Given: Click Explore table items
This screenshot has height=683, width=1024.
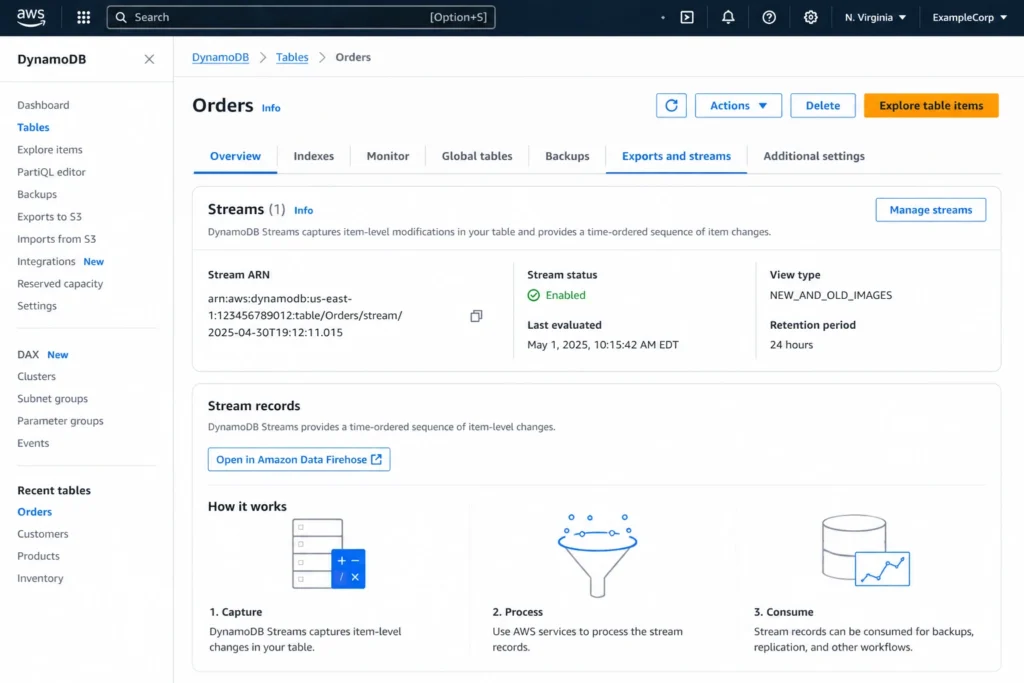Looking at the screenshot, I should click(931, 105).
